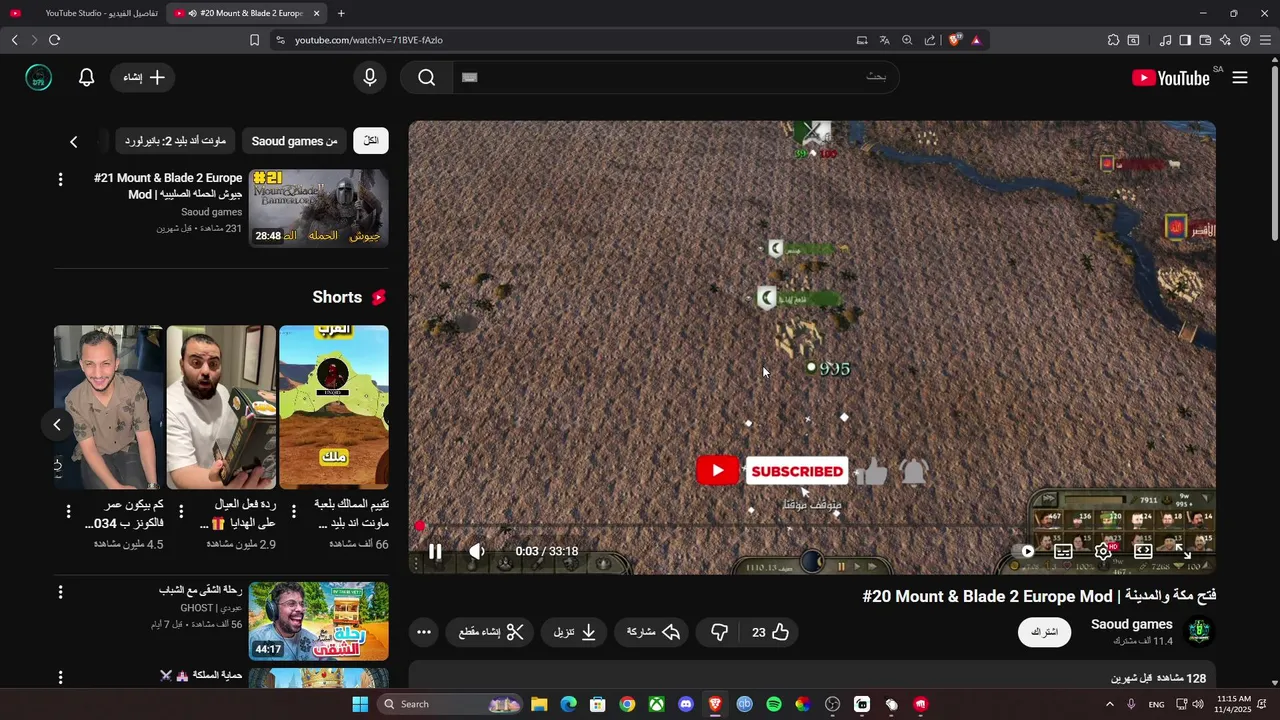Click the magnifier search button
This screenshot has width=1280, height=720.
tap(427, 77)
